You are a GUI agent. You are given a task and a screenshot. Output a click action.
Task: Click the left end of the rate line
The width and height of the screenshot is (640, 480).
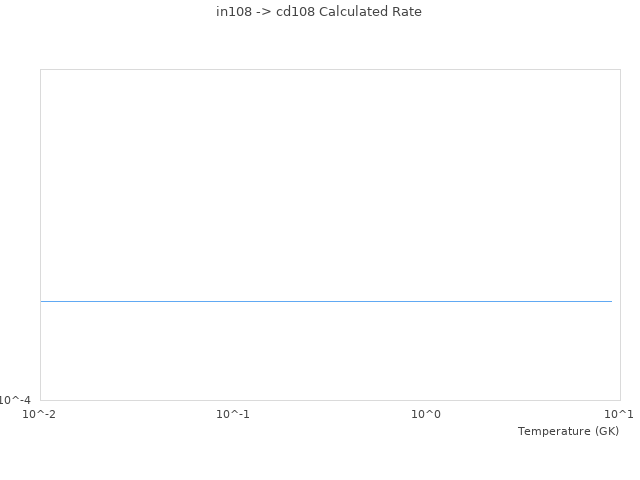coord(42,301)
